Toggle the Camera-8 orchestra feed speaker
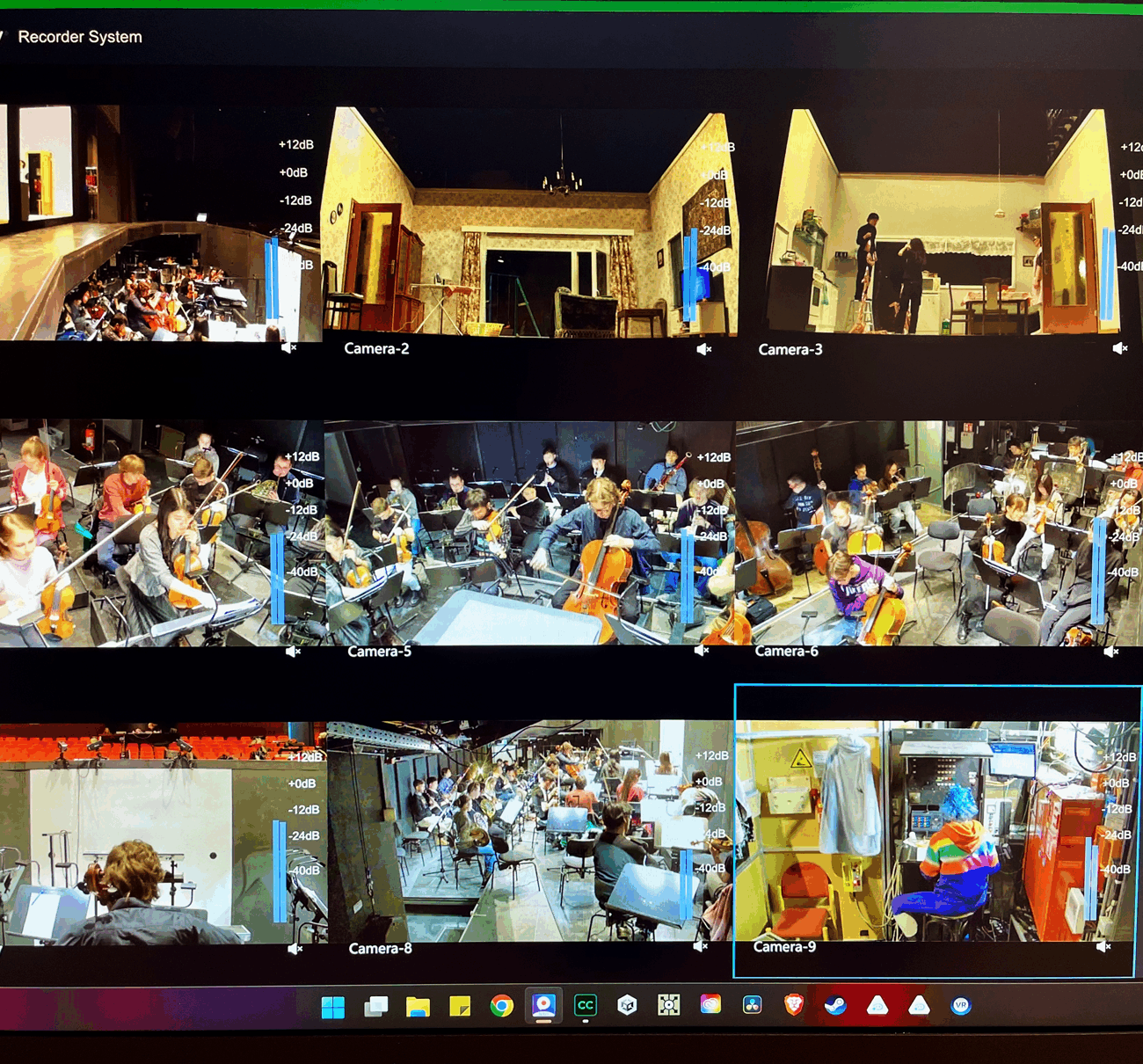The image size is (1143, 1064). coord(701,947)
